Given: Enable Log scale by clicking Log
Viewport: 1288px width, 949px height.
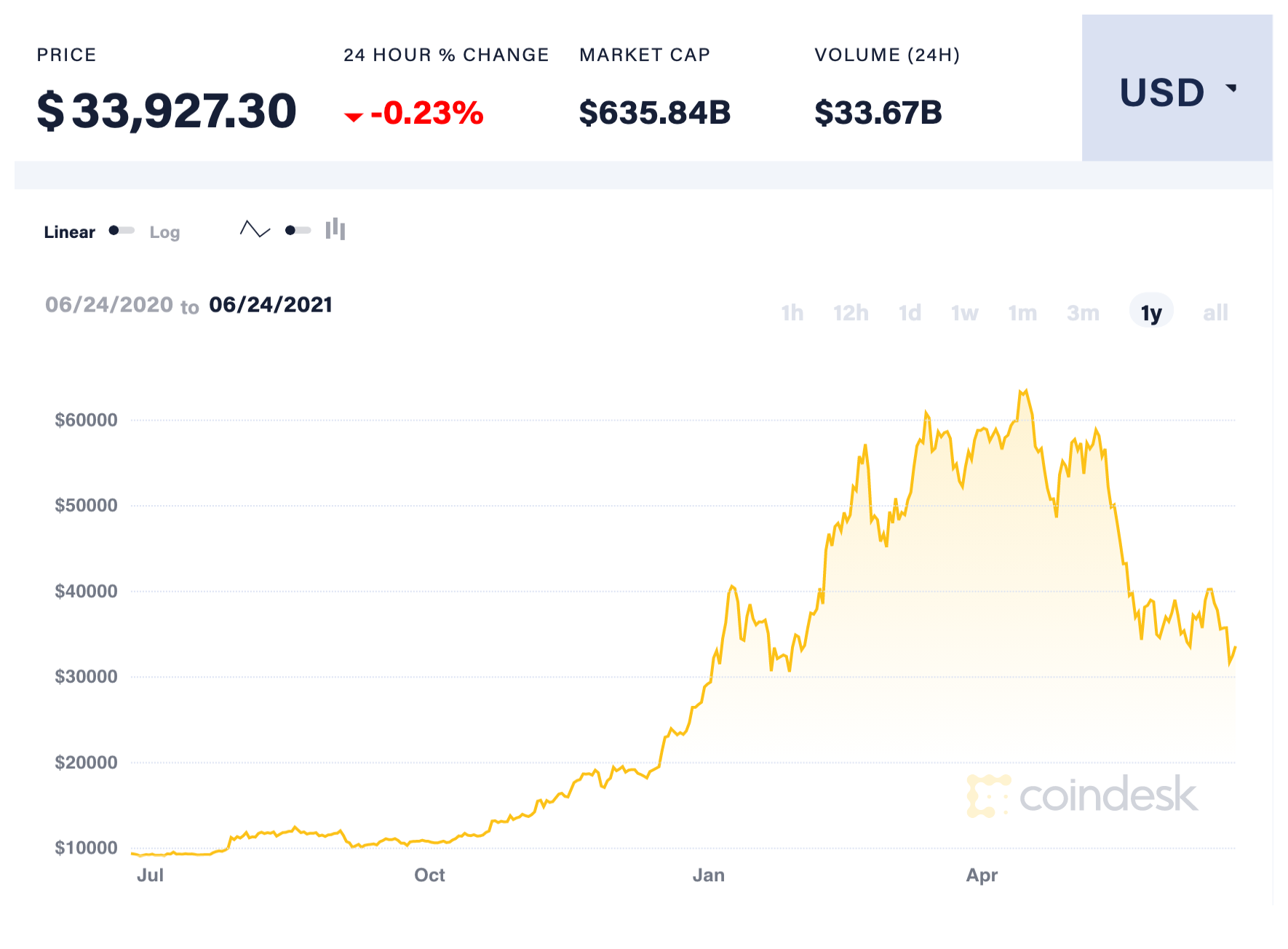Looking at the screenshot, I should [x=164, y=232].
